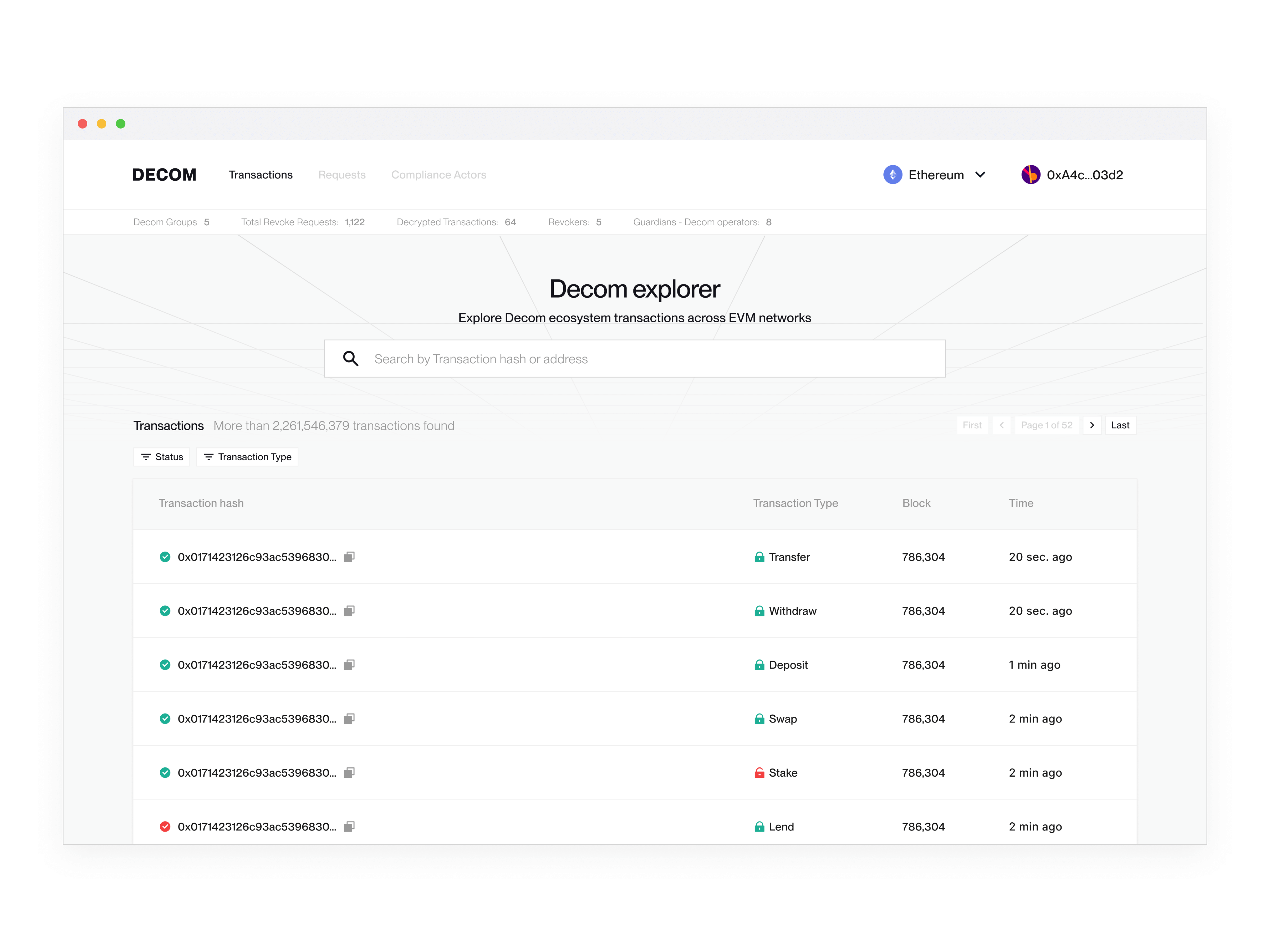The height and width of the screenshot is (952, 1270).
Task: Click the red failed status icon on the Lend transaction
Action: [x=165, y=826]
